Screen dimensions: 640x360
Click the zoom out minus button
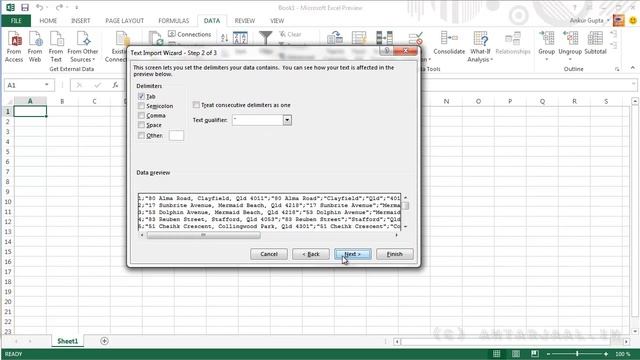click(548, 354)
